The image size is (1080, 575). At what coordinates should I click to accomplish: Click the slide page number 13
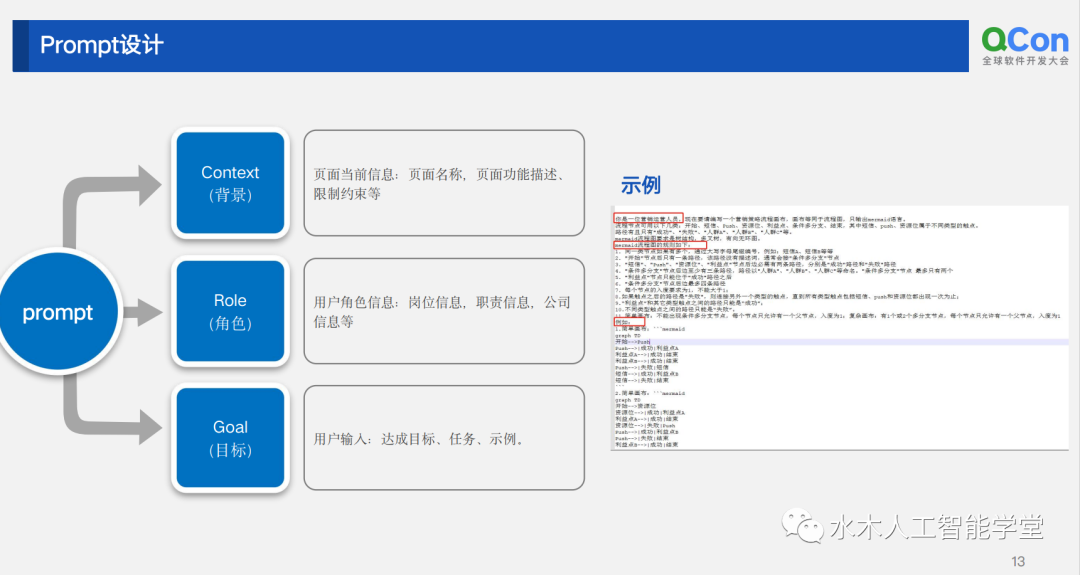click(1019, 561)
